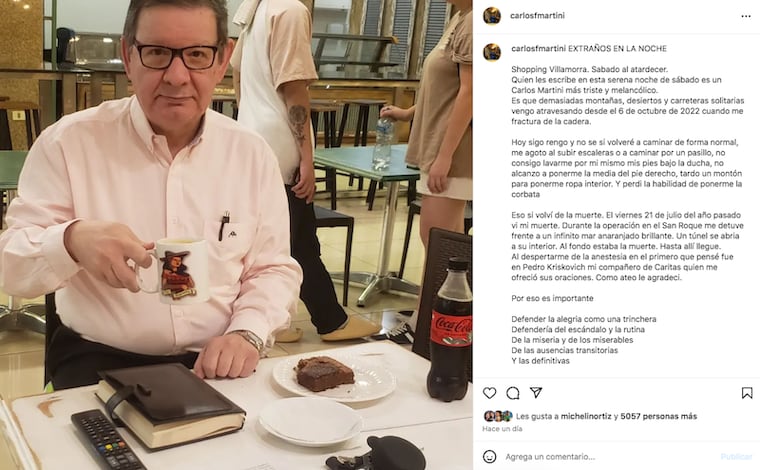Click the Publicar button

pos(736,457)
